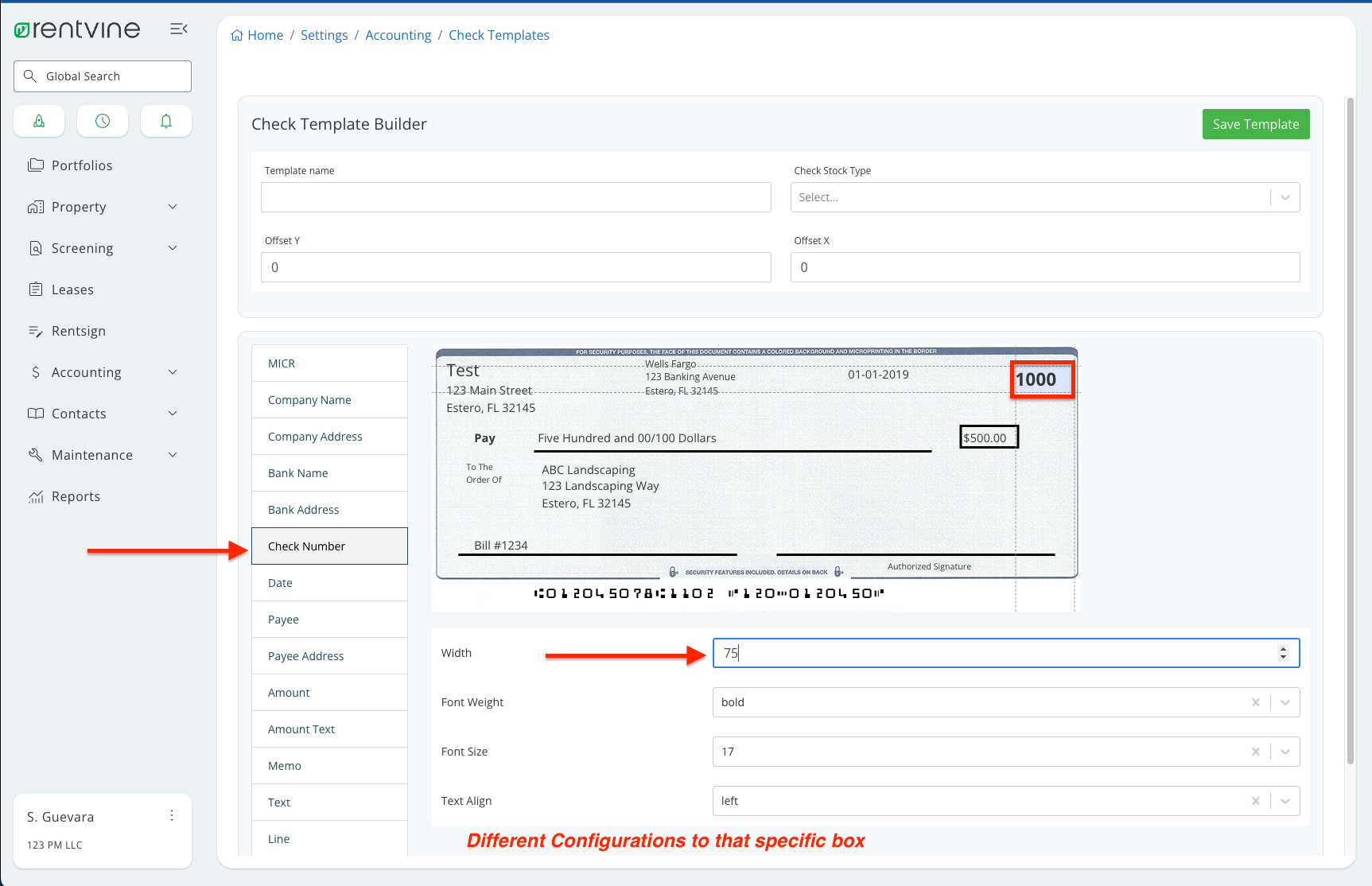Viewport: 1372px width, 886px height.
Task: Expand the Screening submenu chevron
Action: coord(173,248)
